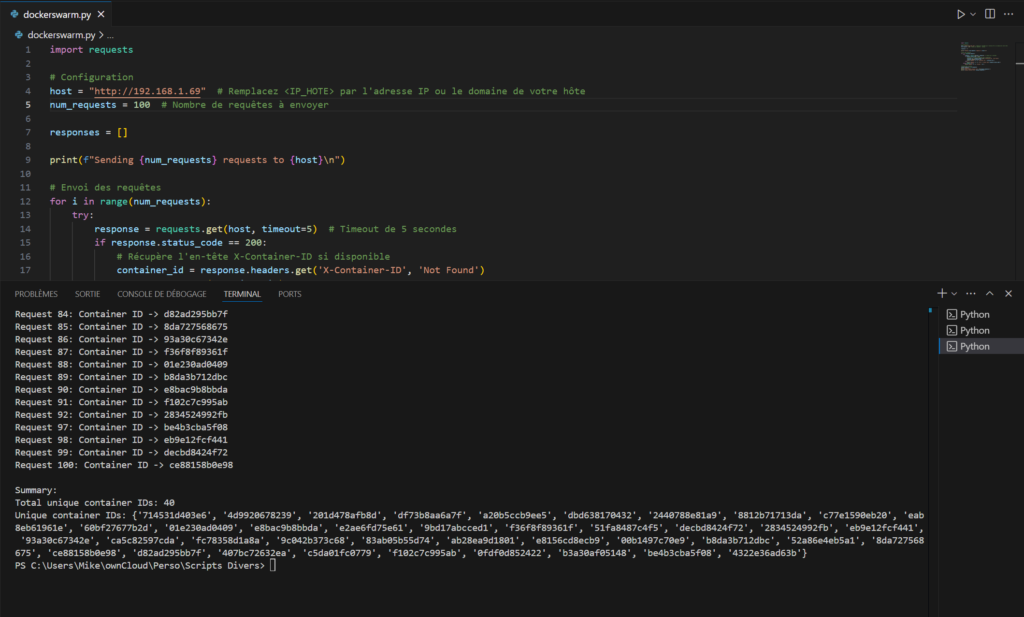Viewport: 1024px width, 617px height.
Task: Click the http://192.168.1.69 host string
Action: pos(147,91)
